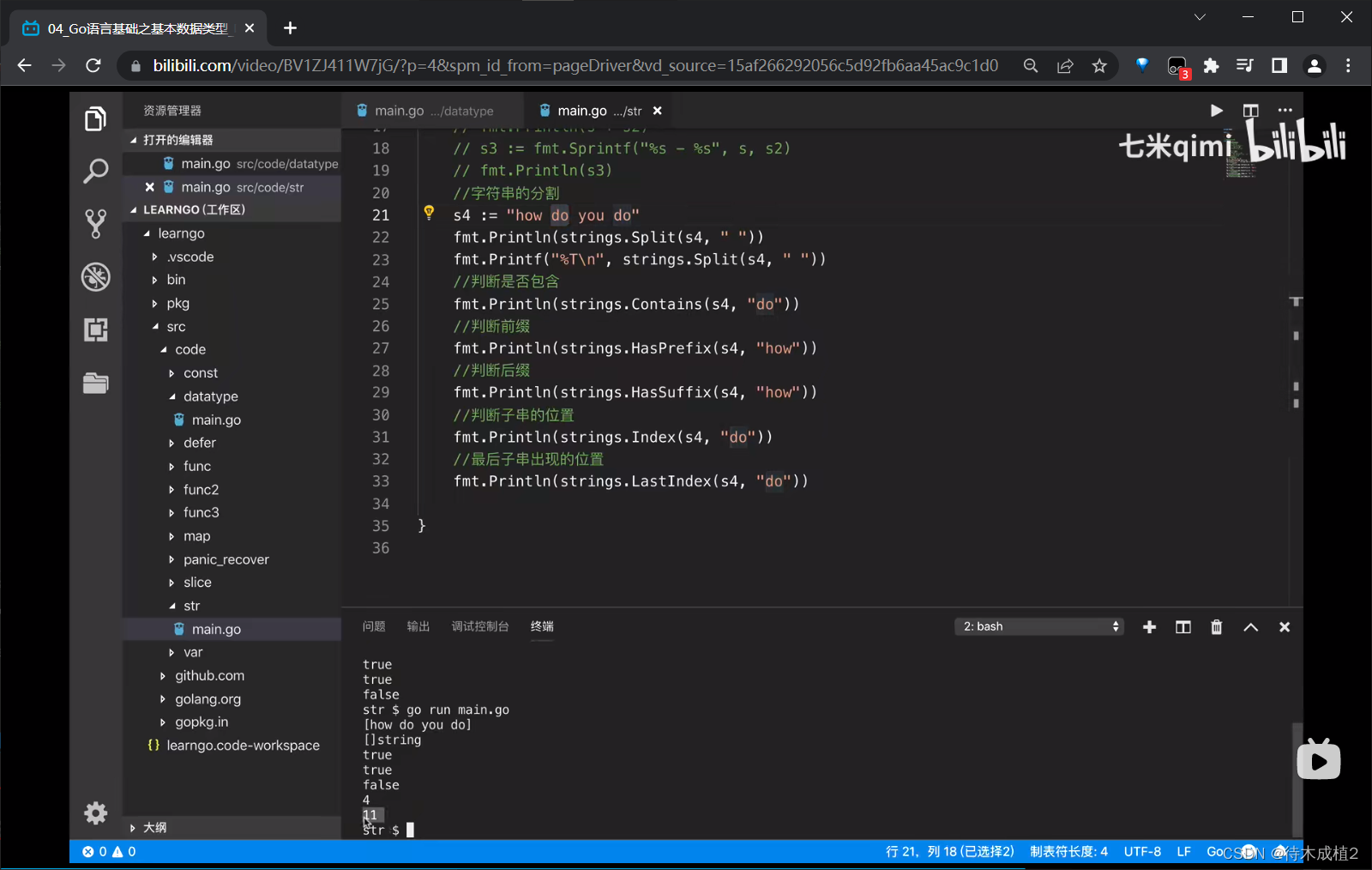Change LF line ending in status bar
Screen dimensions: 1372x870
click(1183, 851)
